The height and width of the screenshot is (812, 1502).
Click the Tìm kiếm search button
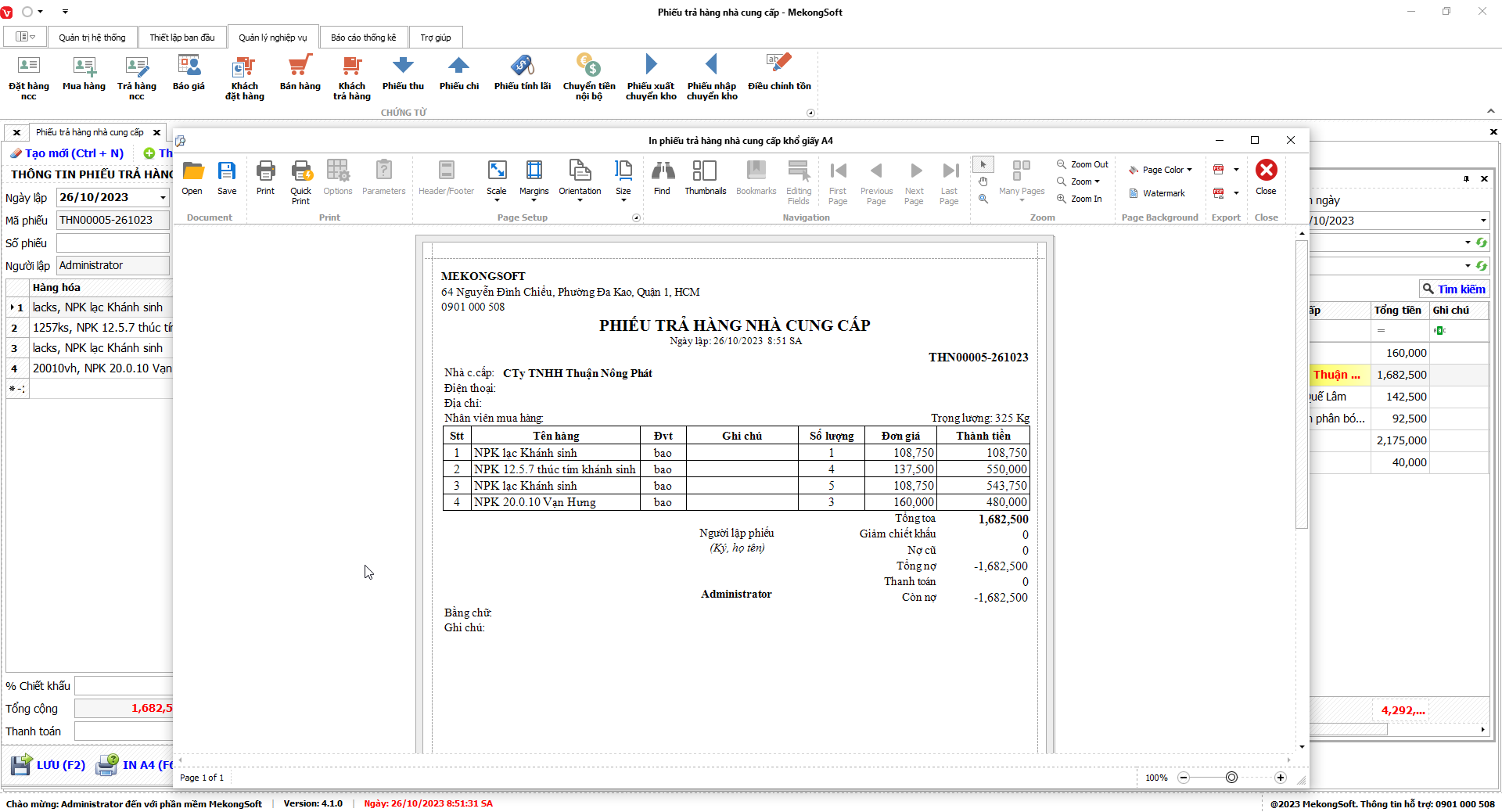[x=1453, y=289]
